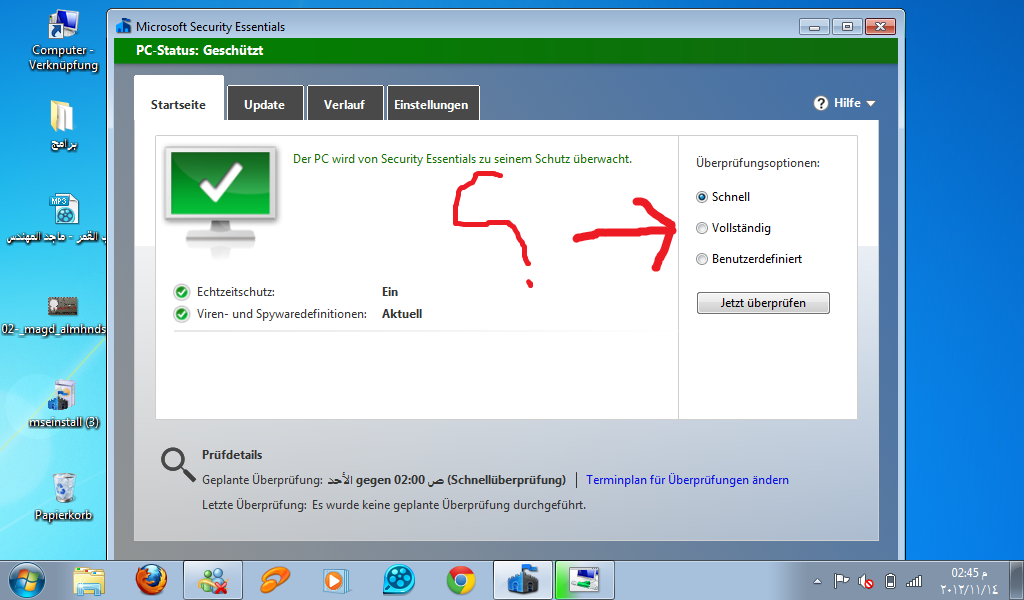Maximize the Microsoft Security Essentials window
This screenshot has height=600, width=1024.
(847, 27)
